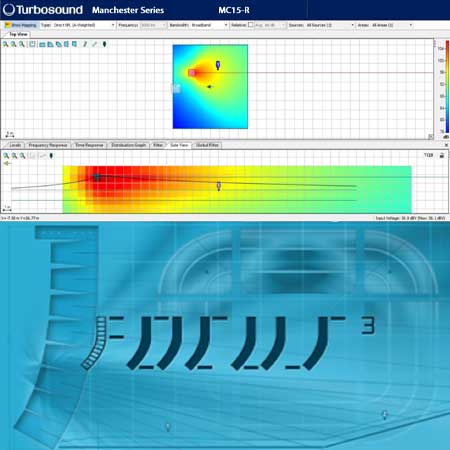This screenshot has height=450, width=450.
Task: Click the third magnifier in Side View toolbar
Action: (22, 156)
